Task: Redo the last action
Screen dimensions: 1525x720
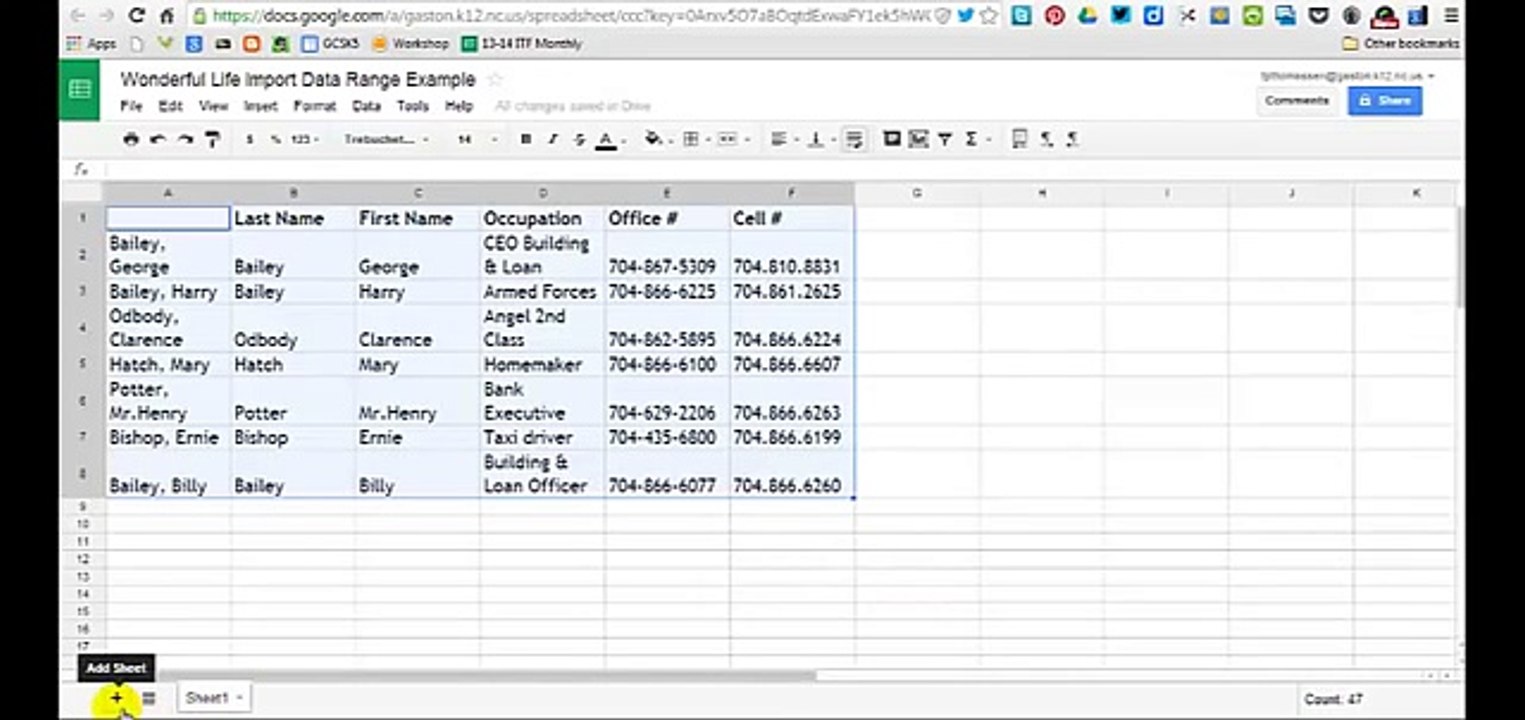Action: pos(184,140)
